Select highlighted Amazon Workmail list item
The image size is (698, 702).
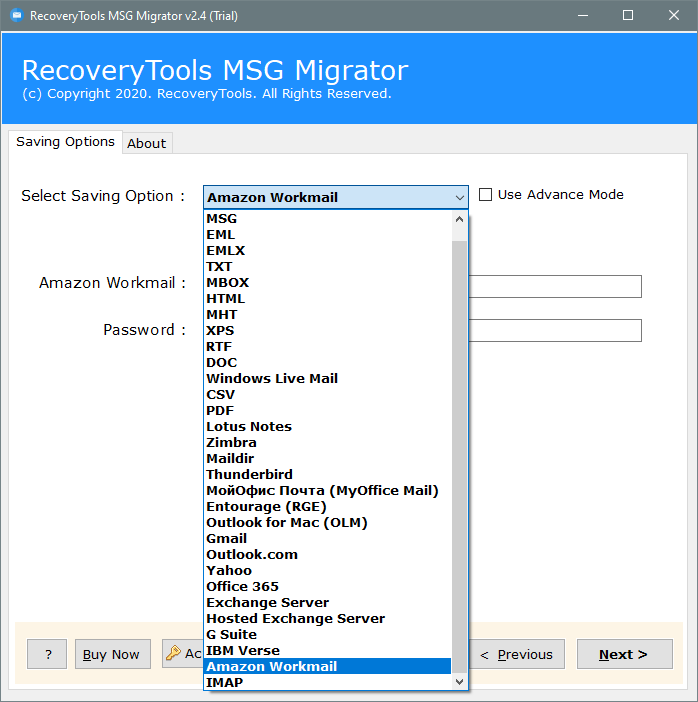328,666
